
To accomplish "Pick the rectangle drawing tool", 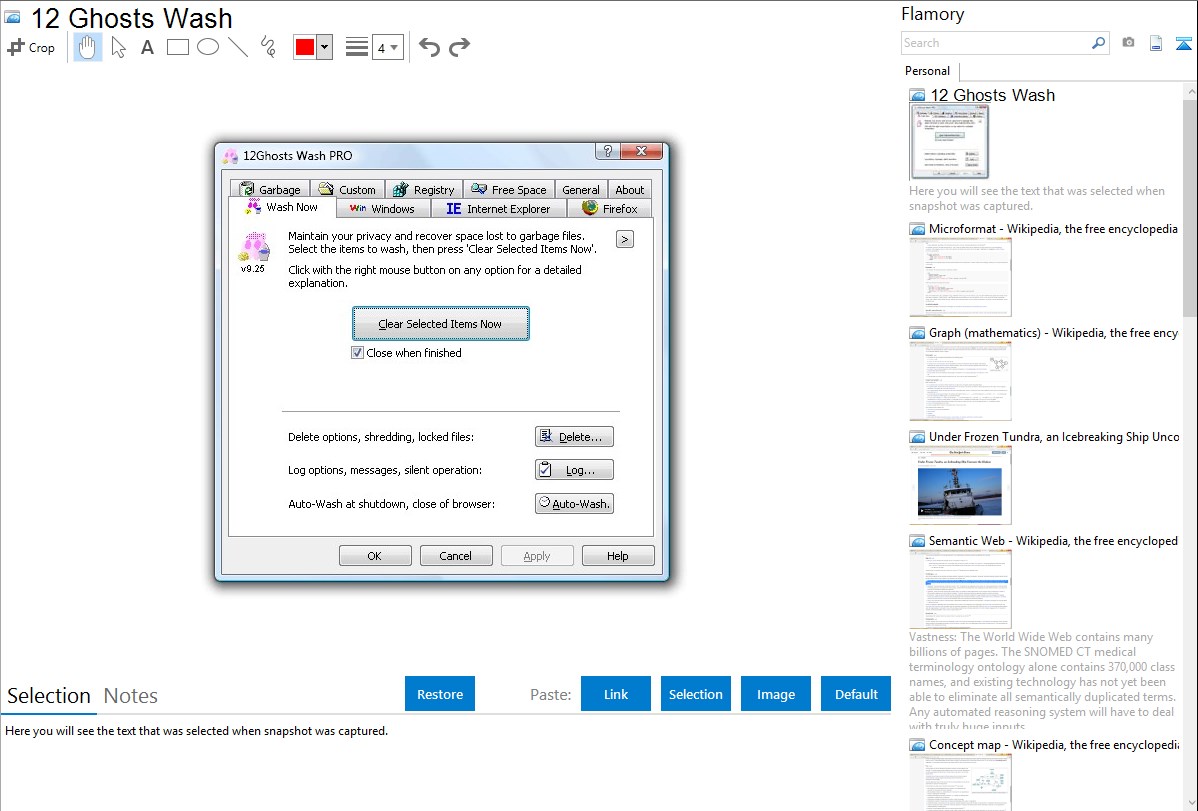I will point(177,47).
